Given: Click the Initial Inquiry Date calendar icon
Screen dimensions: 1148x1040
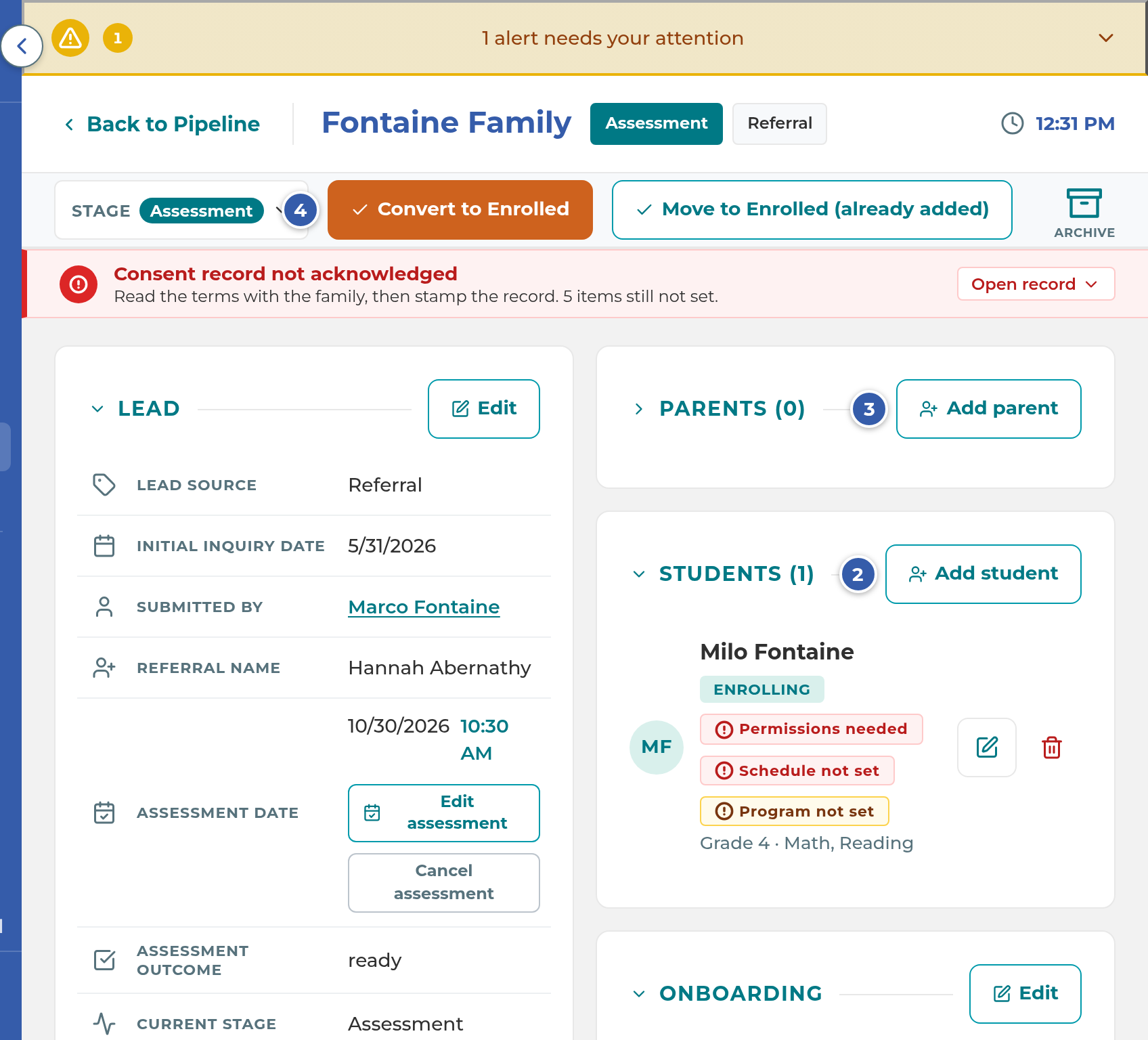Looking at the screenshot, I should coord(104,546).
